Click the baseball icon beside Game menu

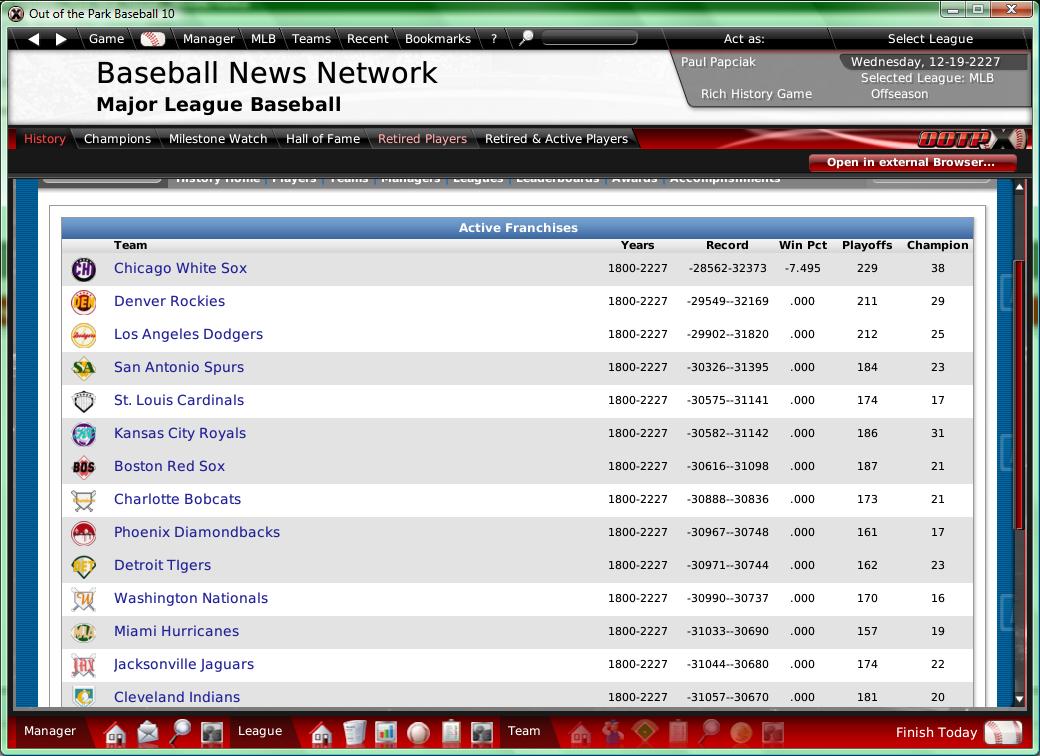coord(152,39)
